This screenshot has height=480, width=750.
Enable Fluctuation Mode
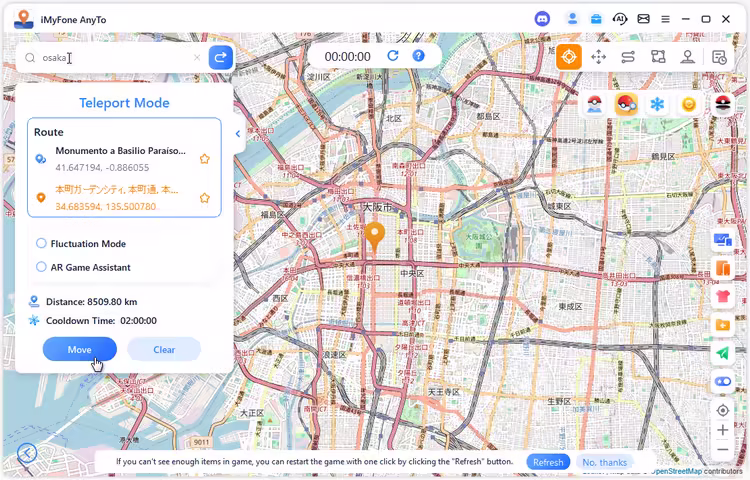click(42, 243)
